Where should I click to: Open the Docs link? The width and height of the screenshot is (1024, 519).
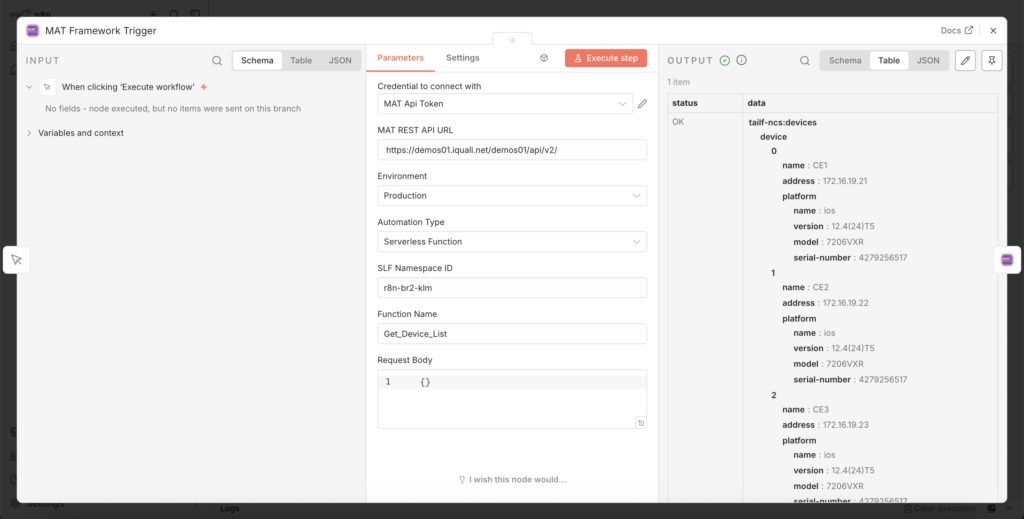click(x=956, y=31)
